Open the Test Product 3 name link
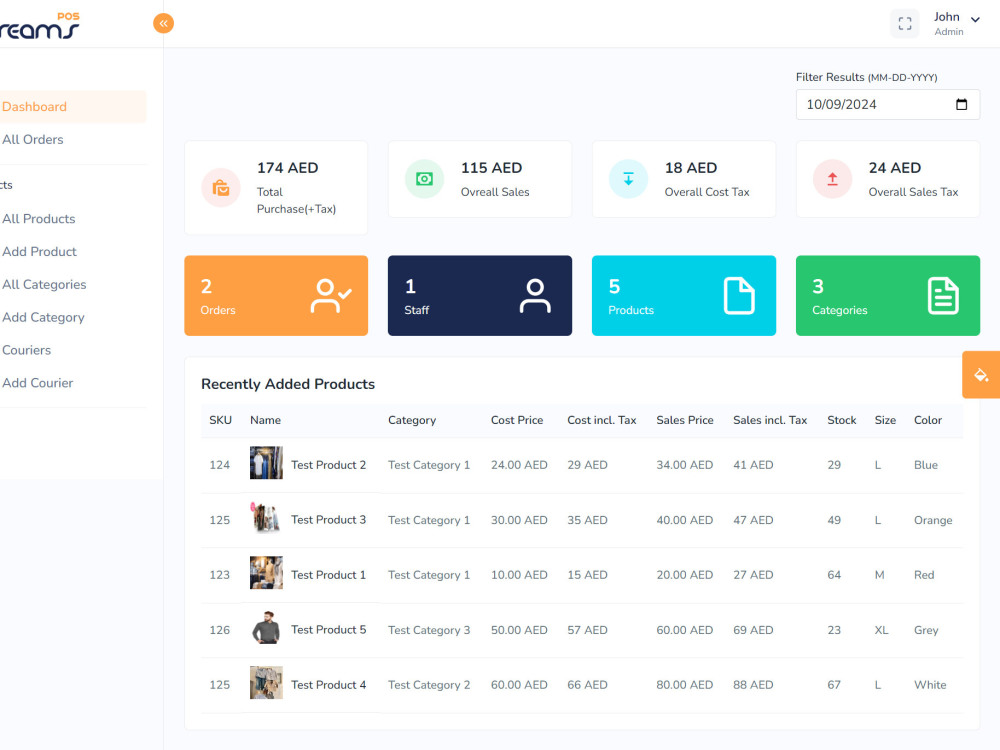This screenshot has height=750, width=1000. (x=328, y=520)
